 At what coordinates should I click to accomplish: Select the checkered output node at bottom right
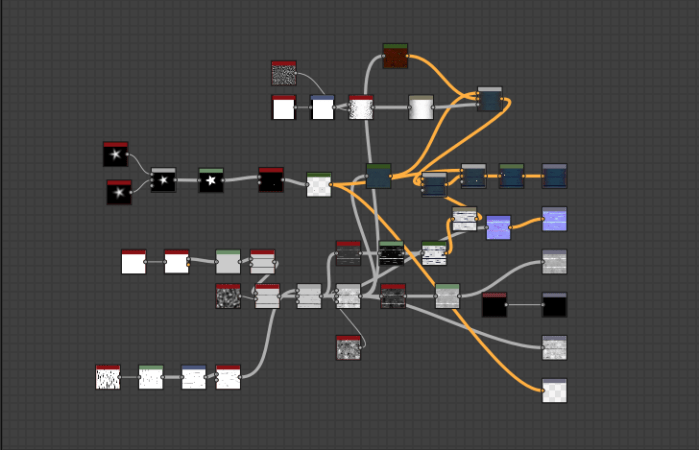(x=554, y=390)
